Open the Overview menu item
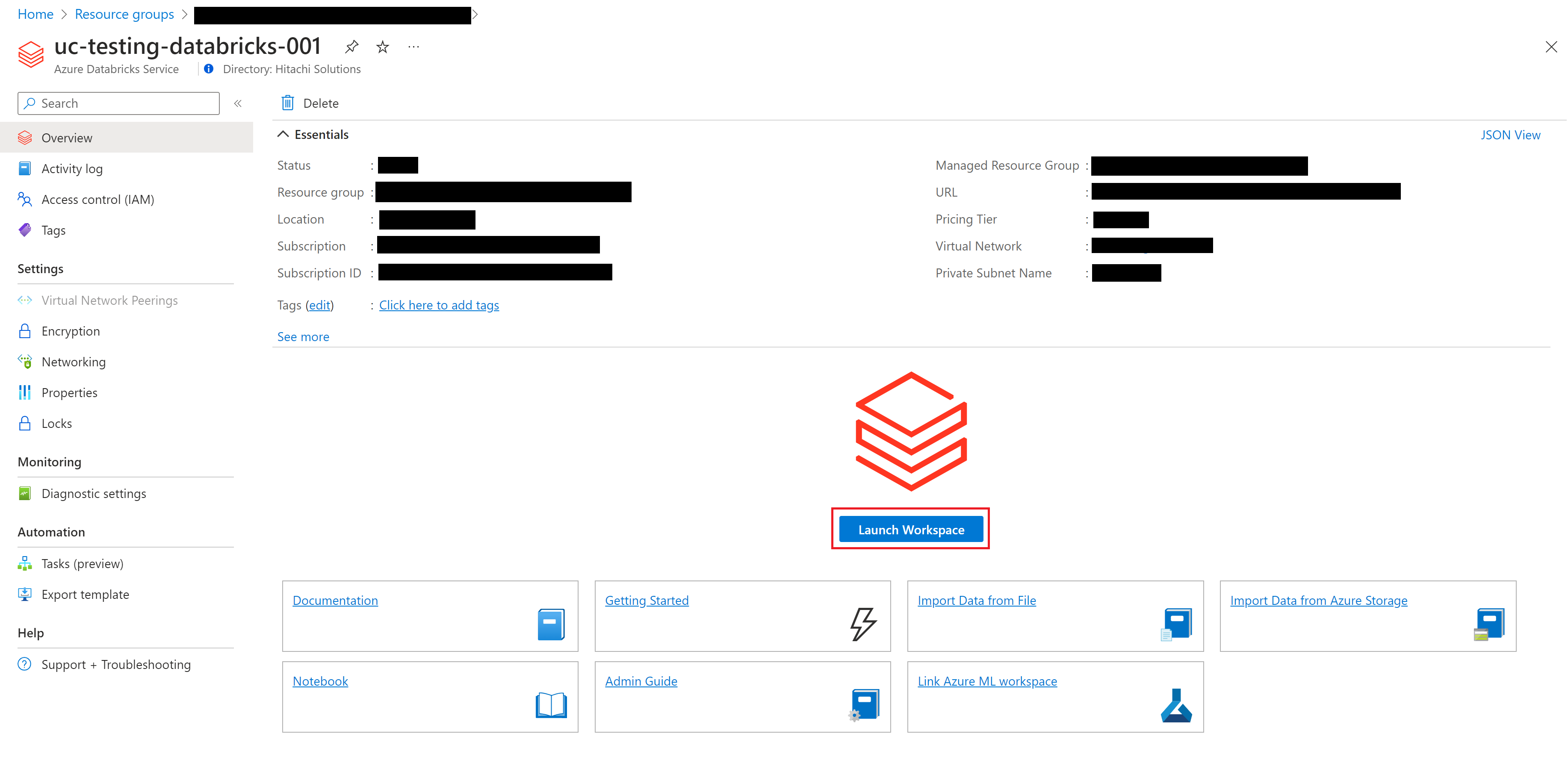The height and width of the screenshot is (763, 1568). pyautogui.click(x=127, y=138)
